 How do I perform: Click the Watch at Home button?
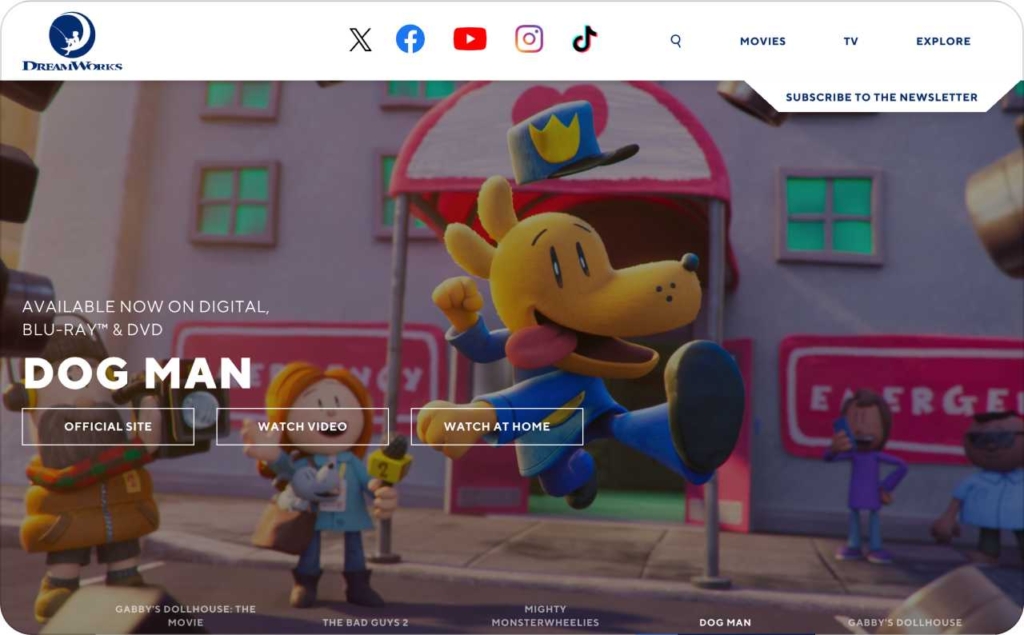click(x=497, y=426)
